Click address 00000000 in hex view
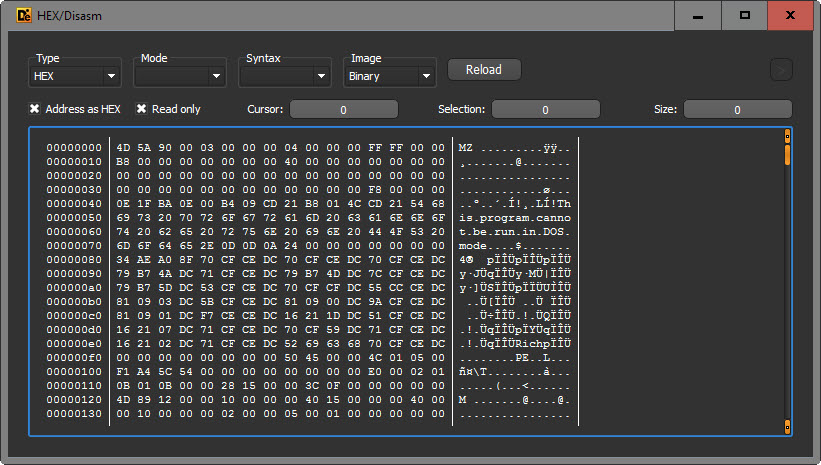Viewport: 821px width, 465px height. pos(74,148)
